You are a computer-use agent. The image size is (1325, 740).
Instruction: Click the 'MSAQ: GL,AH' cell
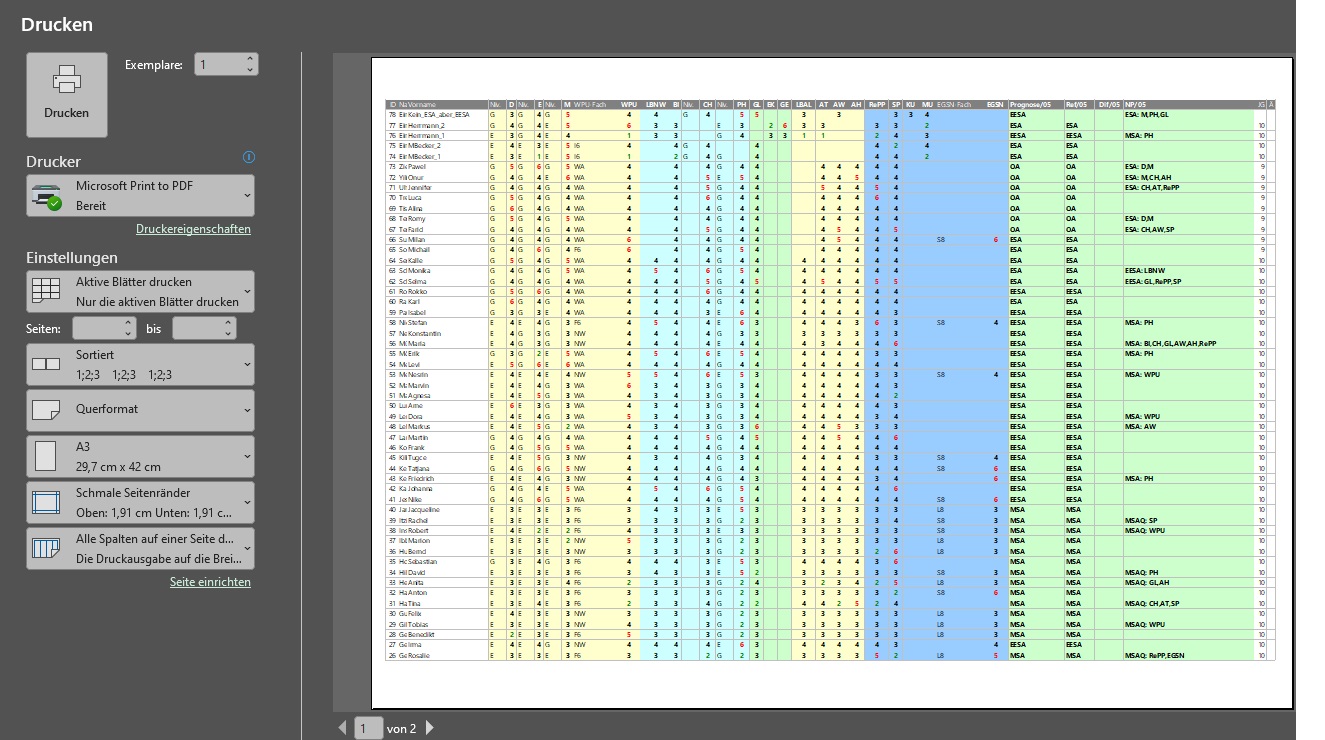(1147, 582)
